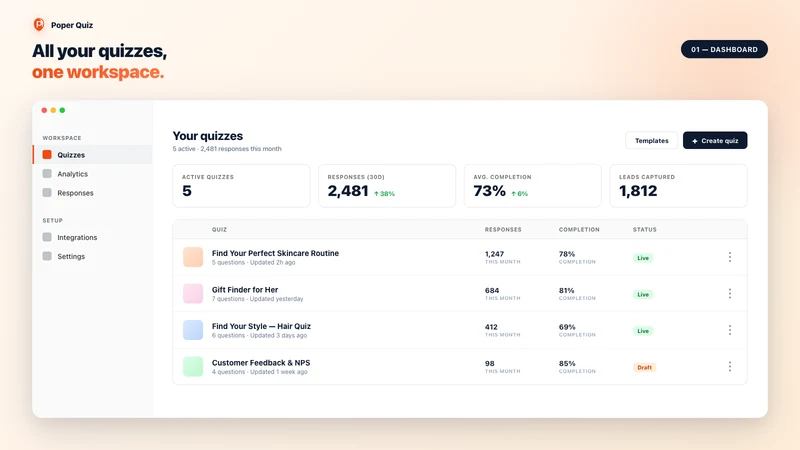
Task: Open more options for Gift Finder for Her
Action: coord(730,293)
